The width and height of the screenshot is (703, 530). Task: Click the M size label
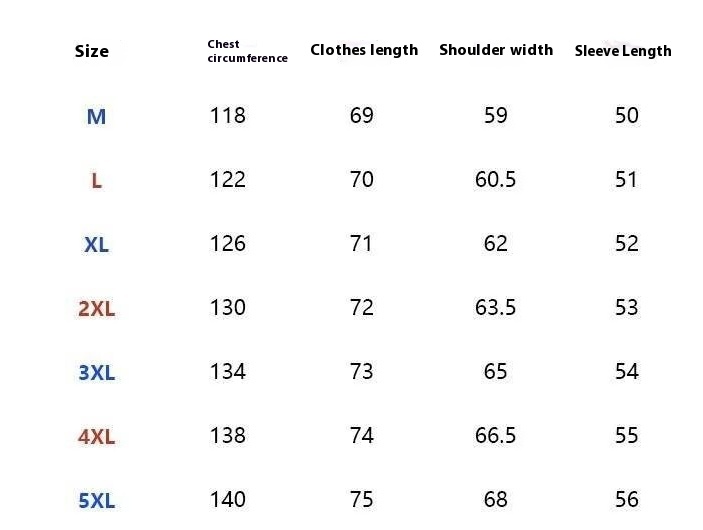pyautogui.click(x=96, y=117)
